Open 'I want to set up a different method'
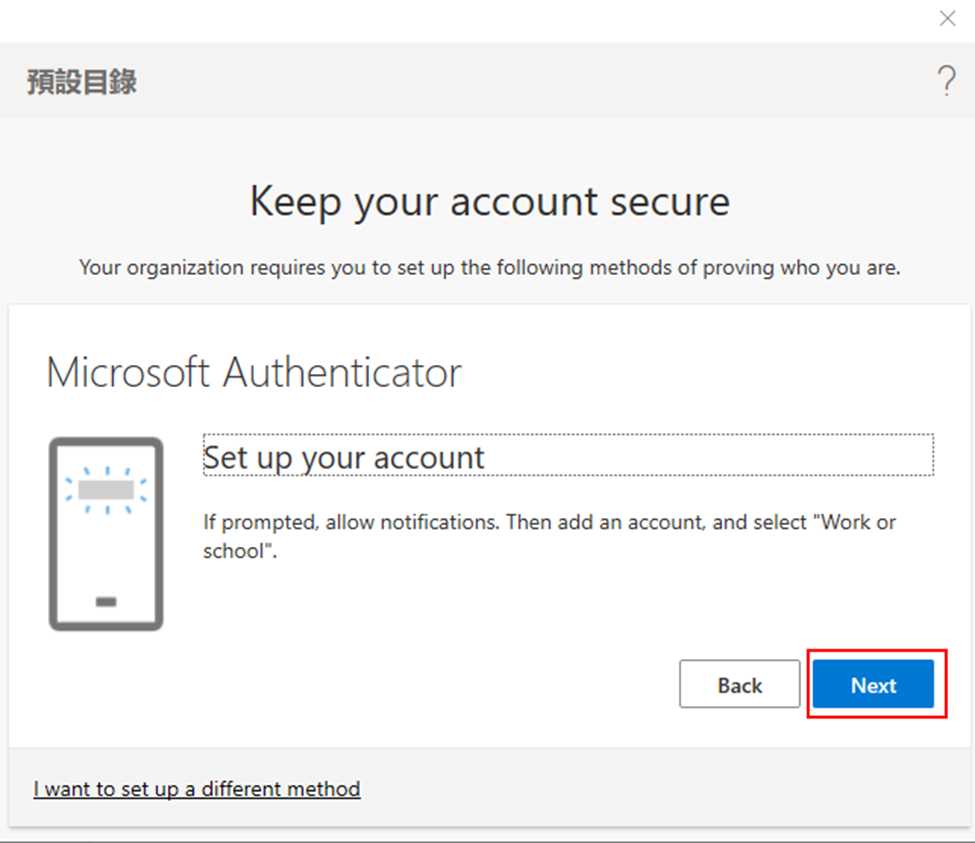 click(196, 789)
